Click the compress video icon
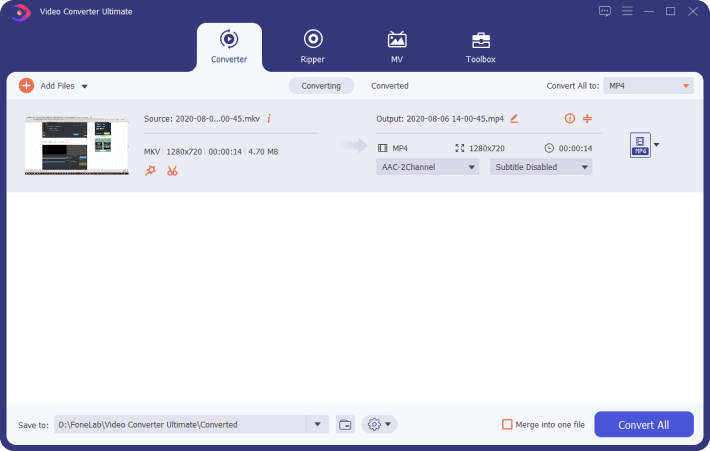710x451 pixels. [588, 118]
